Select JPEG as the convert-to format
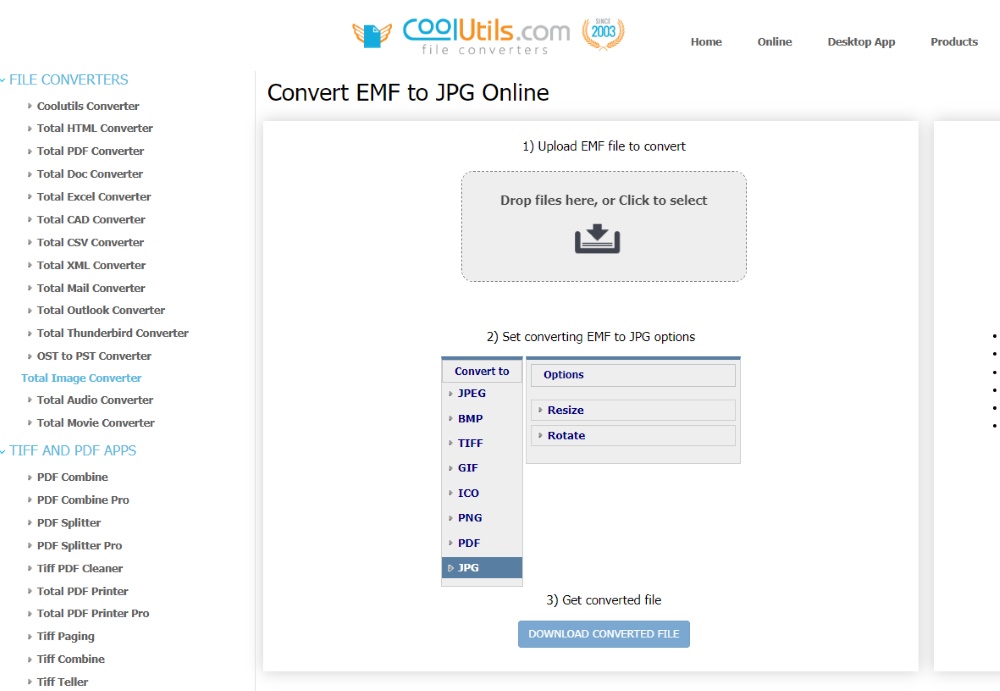Screen dimensions: 1000x691 click(471, 394)
